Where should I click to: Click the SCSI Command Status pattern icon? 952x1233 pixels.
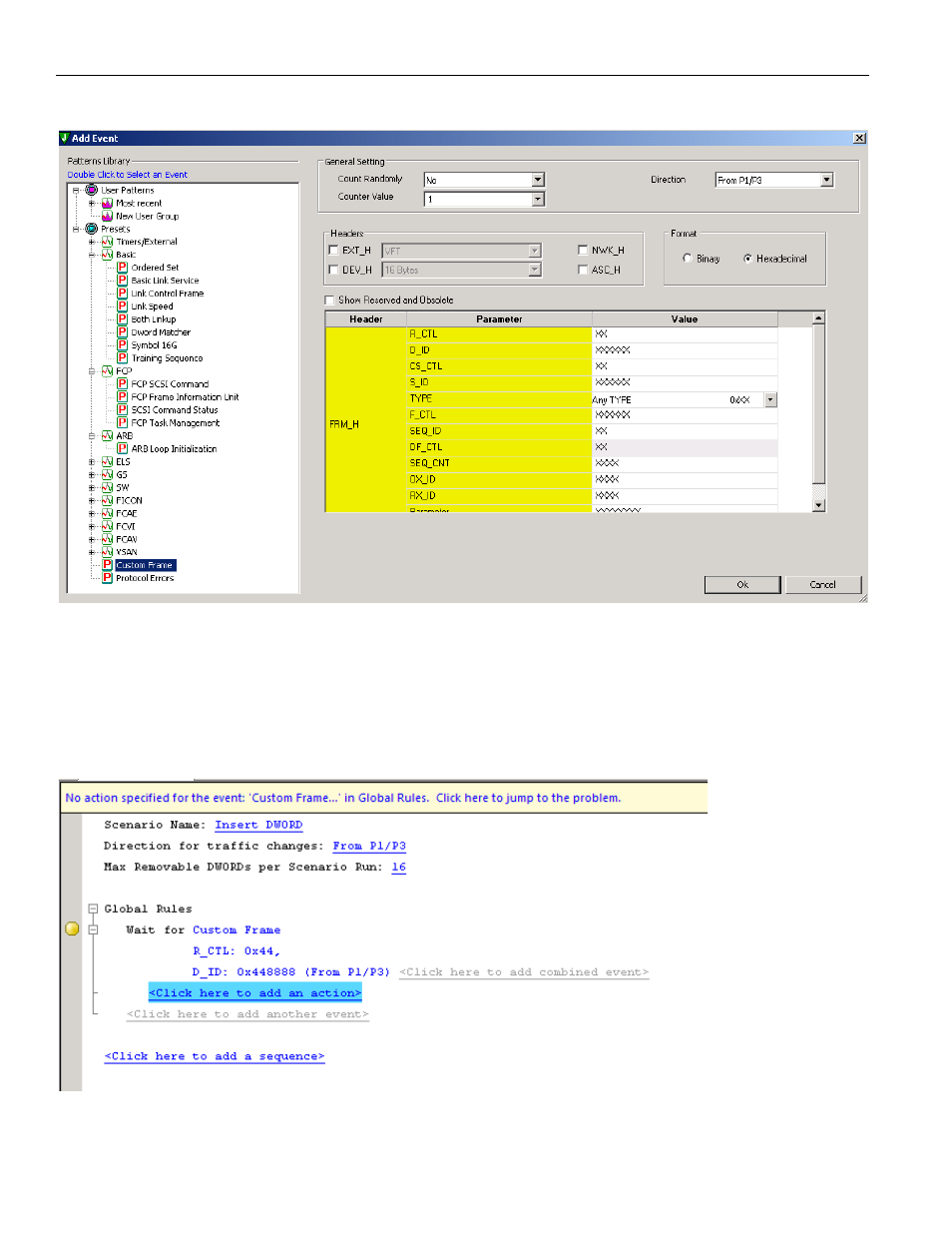tap(122, 410)
